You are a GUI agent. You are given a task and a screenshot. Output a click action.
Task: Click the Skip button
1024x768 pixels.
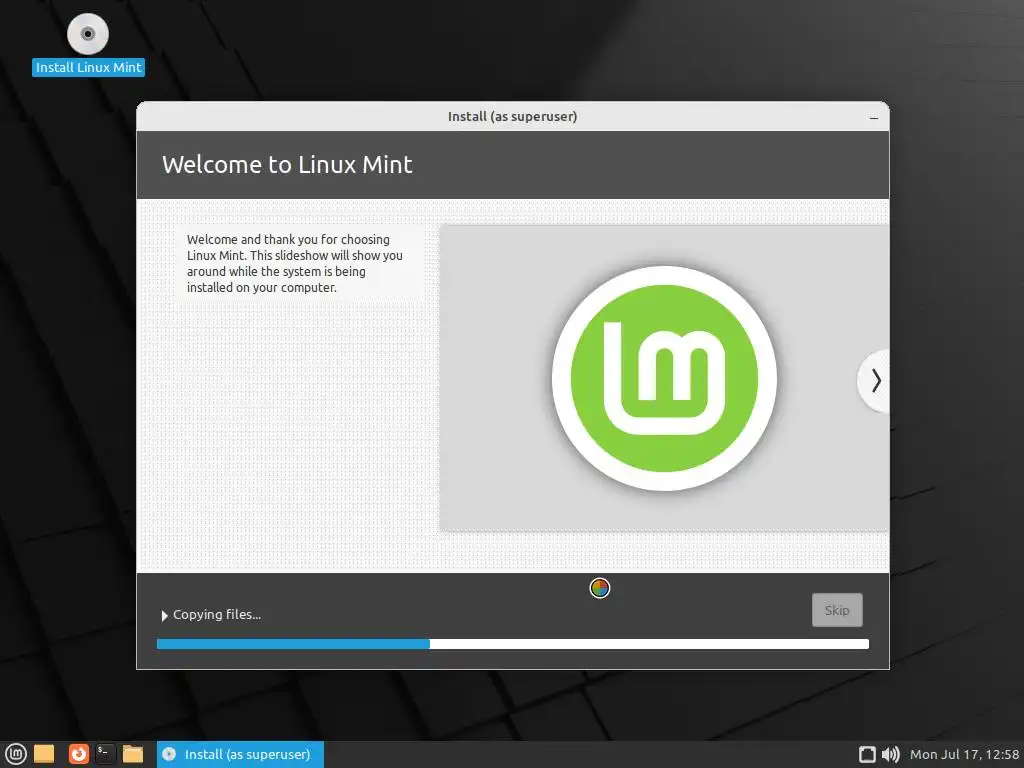click(x=837, y=610)
